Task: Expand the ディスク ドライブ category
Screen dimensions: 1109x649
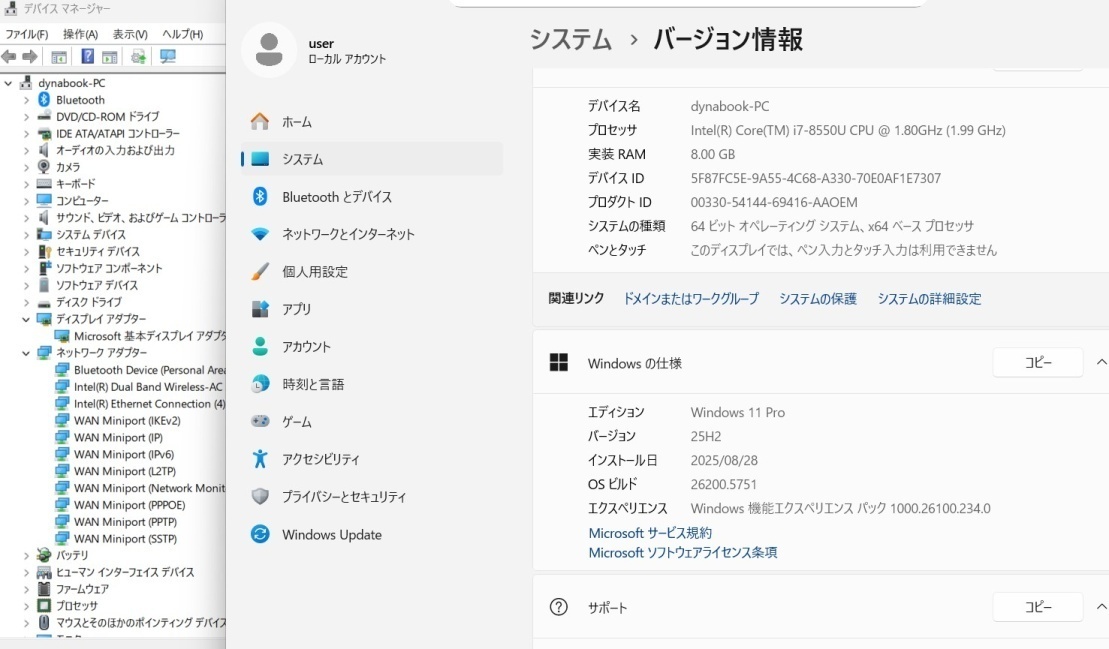Action: (26, 303)
